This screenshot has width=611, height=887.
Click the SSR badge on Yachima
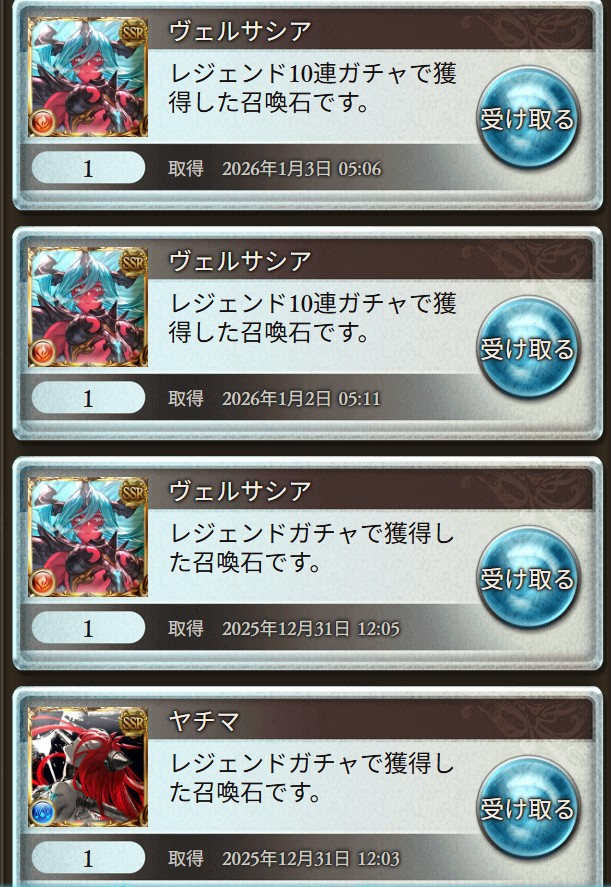(133, 723)
